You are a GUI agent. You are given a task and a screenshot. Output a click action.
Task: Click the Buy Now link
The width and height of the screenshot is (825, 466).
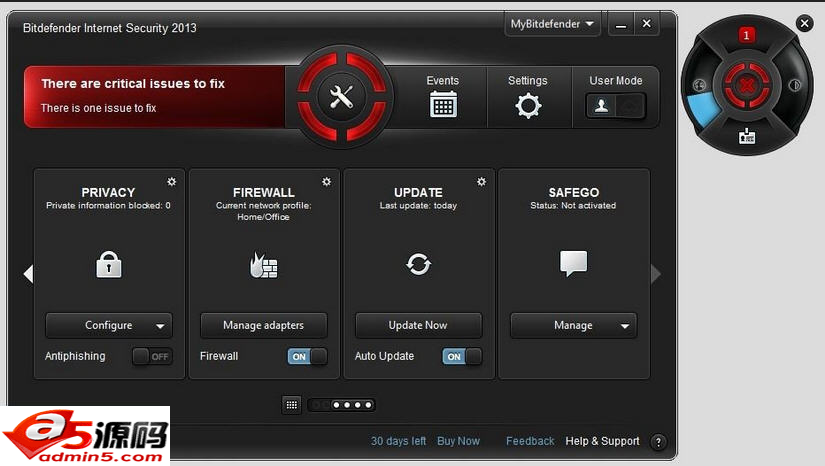(458, 441)
